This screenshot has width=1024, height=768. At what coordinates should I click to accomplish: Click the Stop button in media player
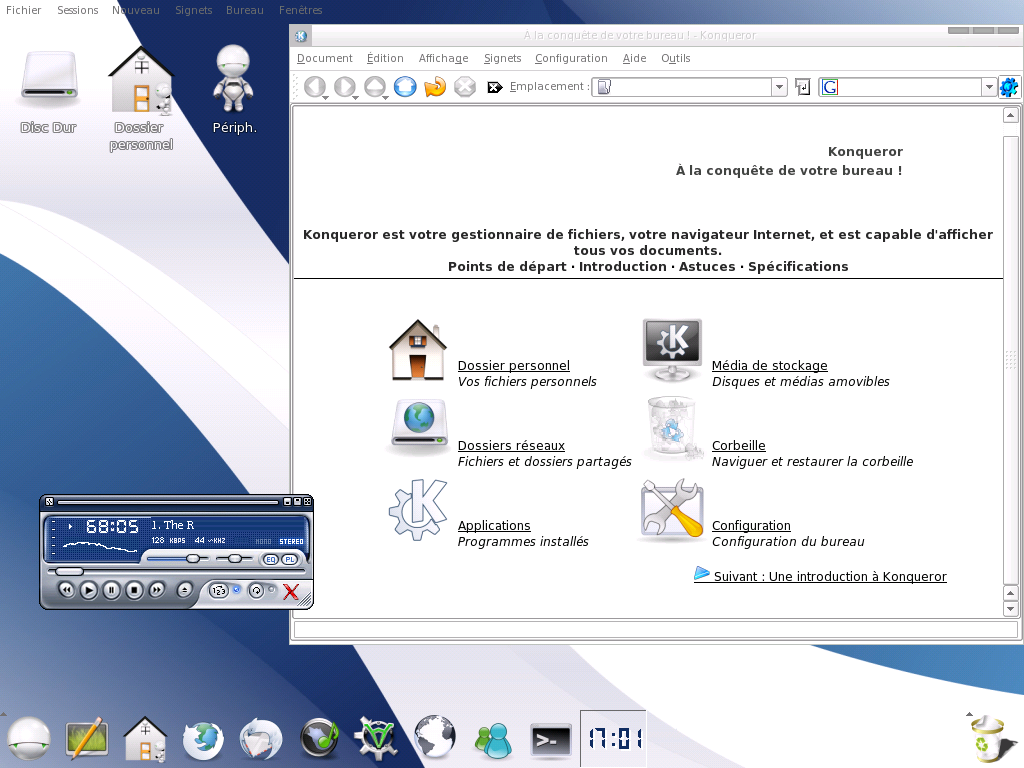[135, 590]
